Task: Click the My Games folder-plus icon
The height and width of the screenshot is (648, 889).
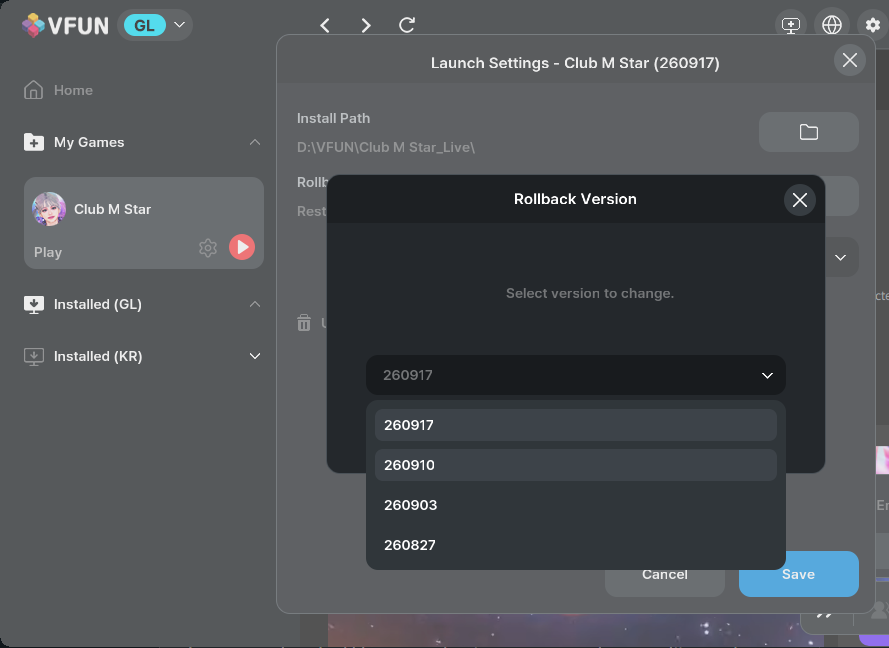Action: pos(33,142)
